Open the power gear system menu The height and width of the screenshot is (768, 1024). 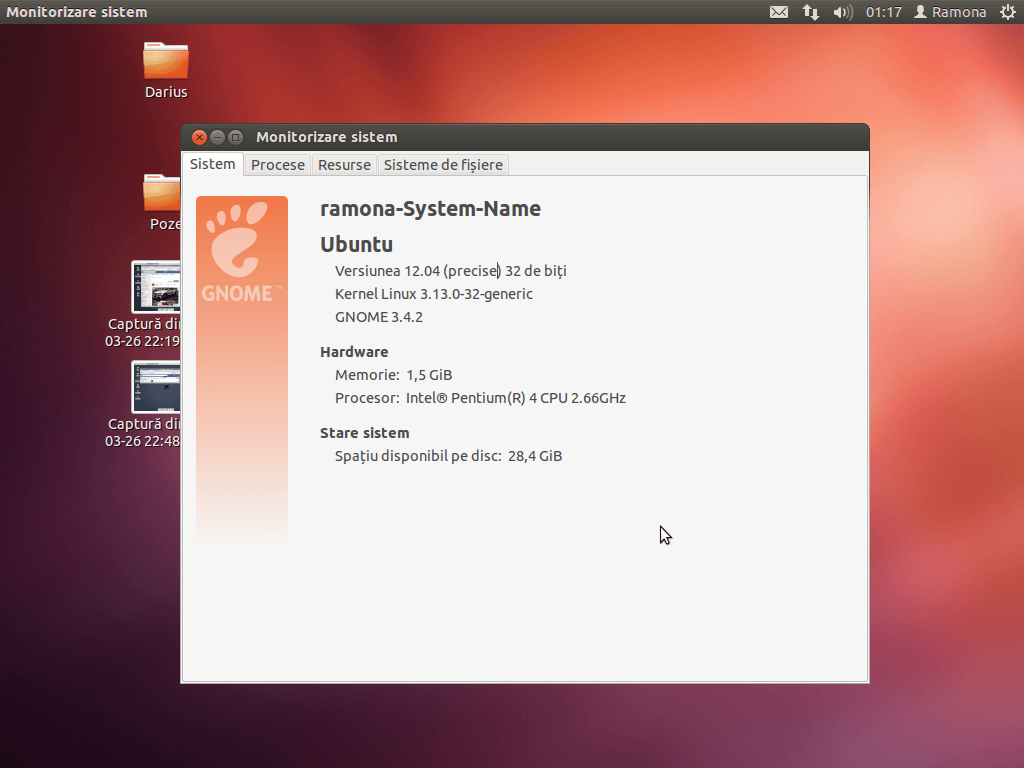coord(1007,12)
